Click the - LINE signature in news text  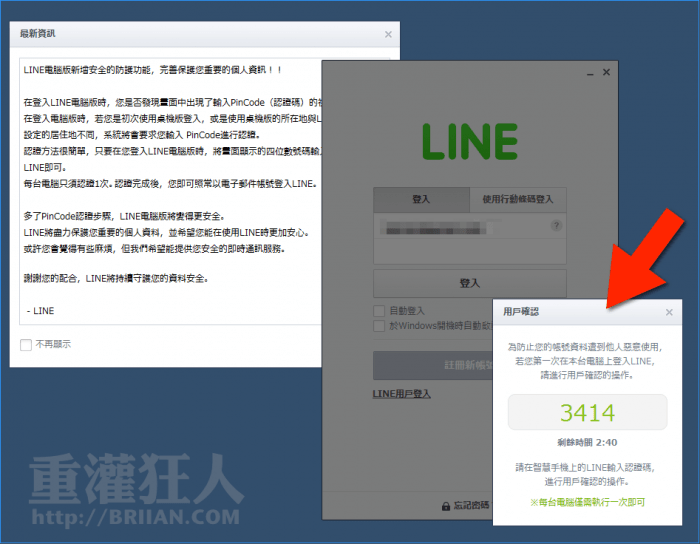[40, 311]
